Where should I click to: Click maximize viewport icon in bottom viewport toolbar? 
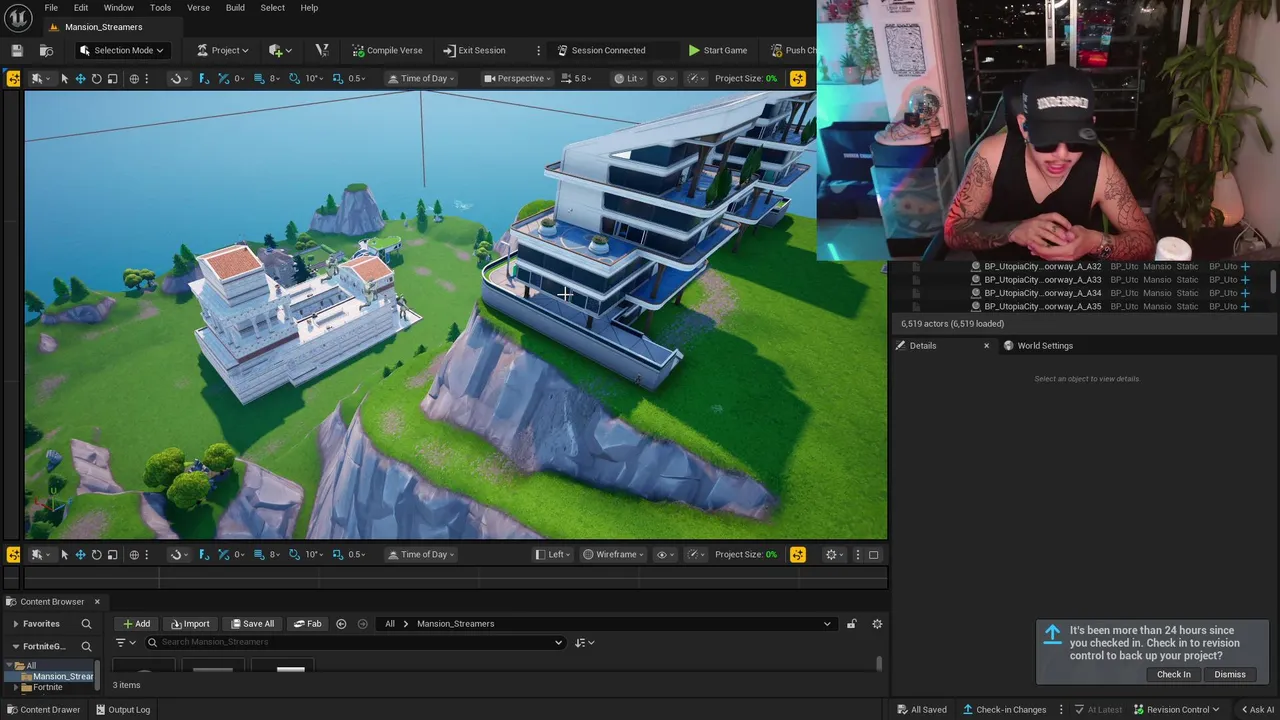click(873, 555)
